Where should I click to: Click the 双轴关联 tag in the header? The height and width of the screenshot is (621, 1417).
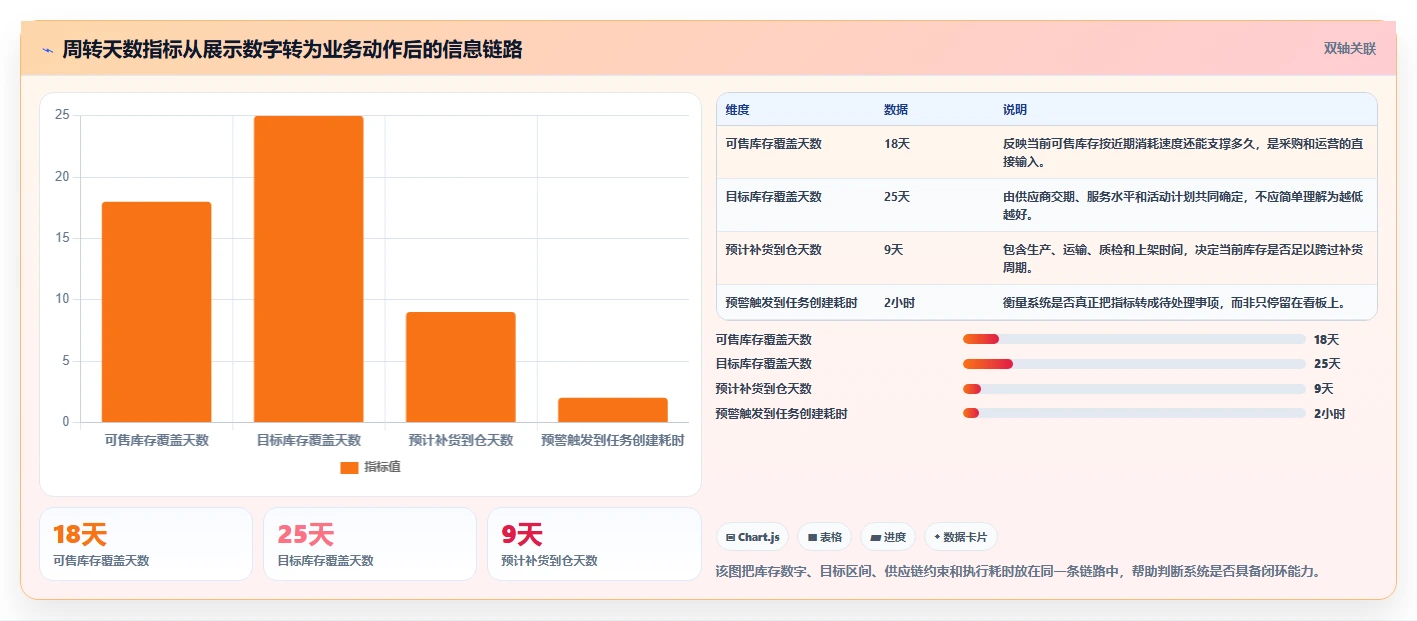1350,49
